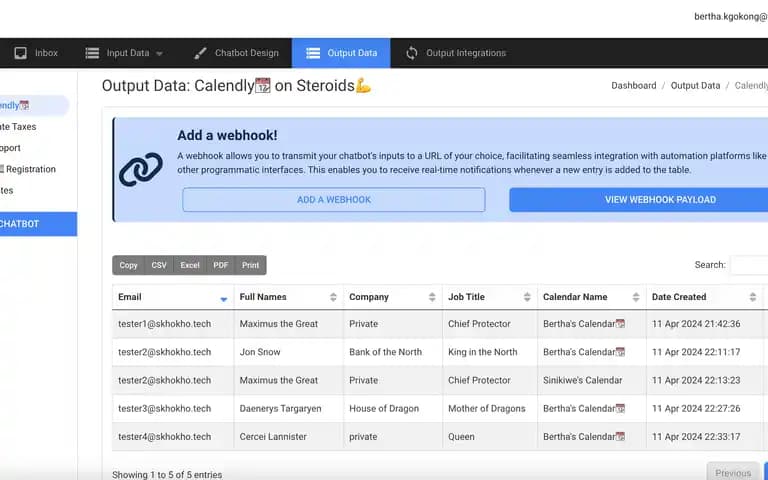
Task: Click the Previous pagination button
Action: click(x=733, y=472)
